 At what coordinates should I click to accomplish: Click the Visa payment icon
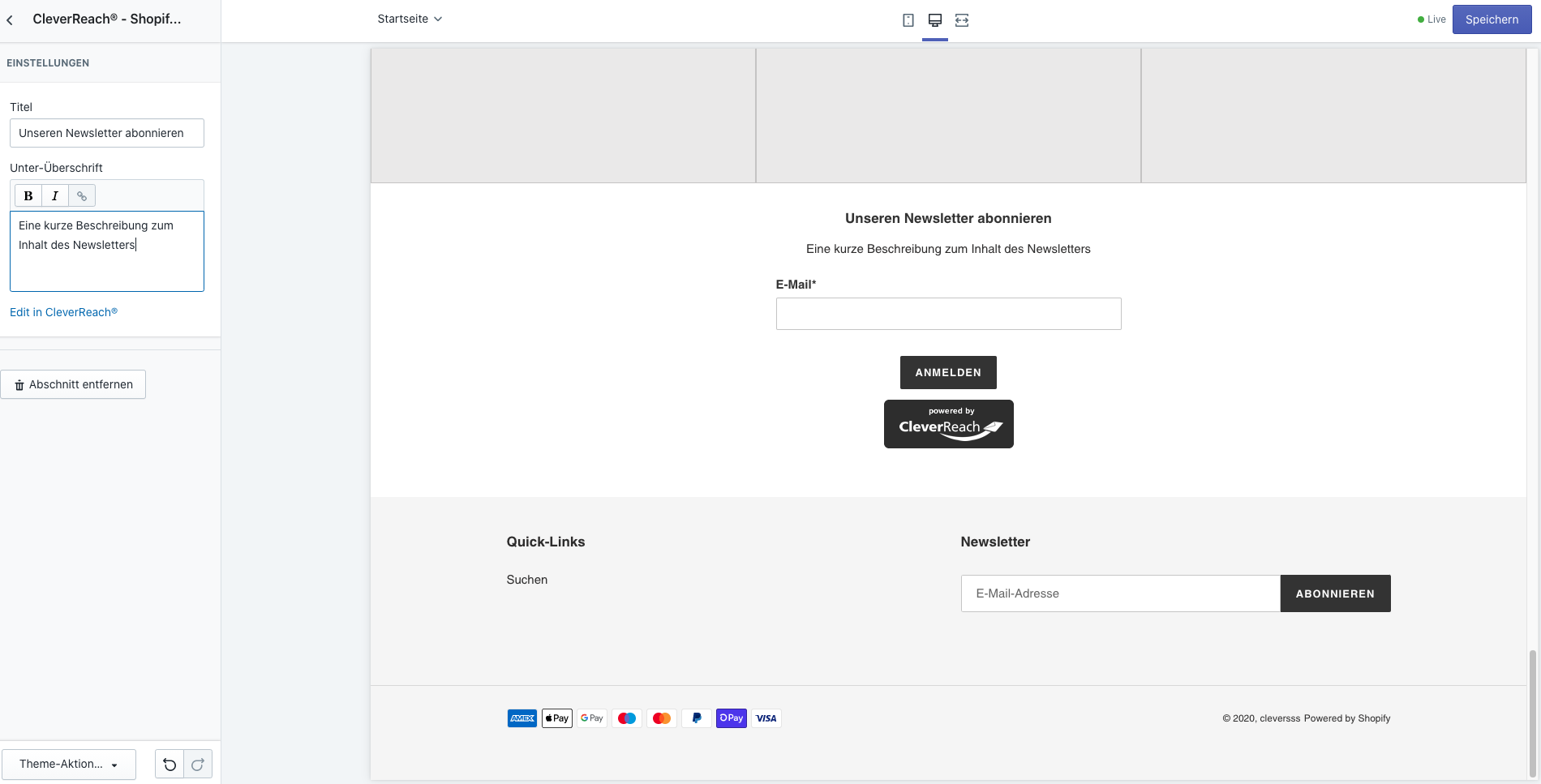pos(766,718)
